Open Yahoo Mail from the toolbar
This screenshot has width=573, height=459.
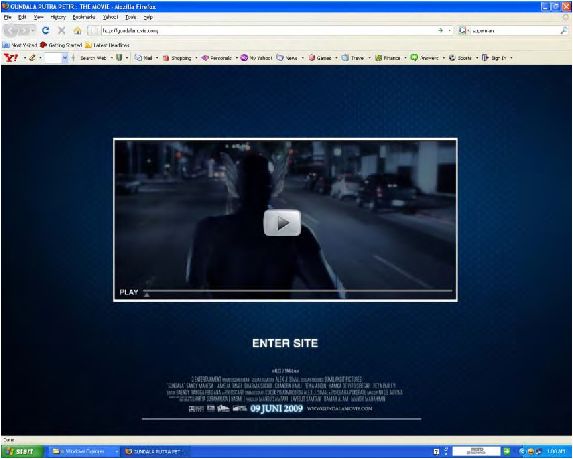pos(144,58)
